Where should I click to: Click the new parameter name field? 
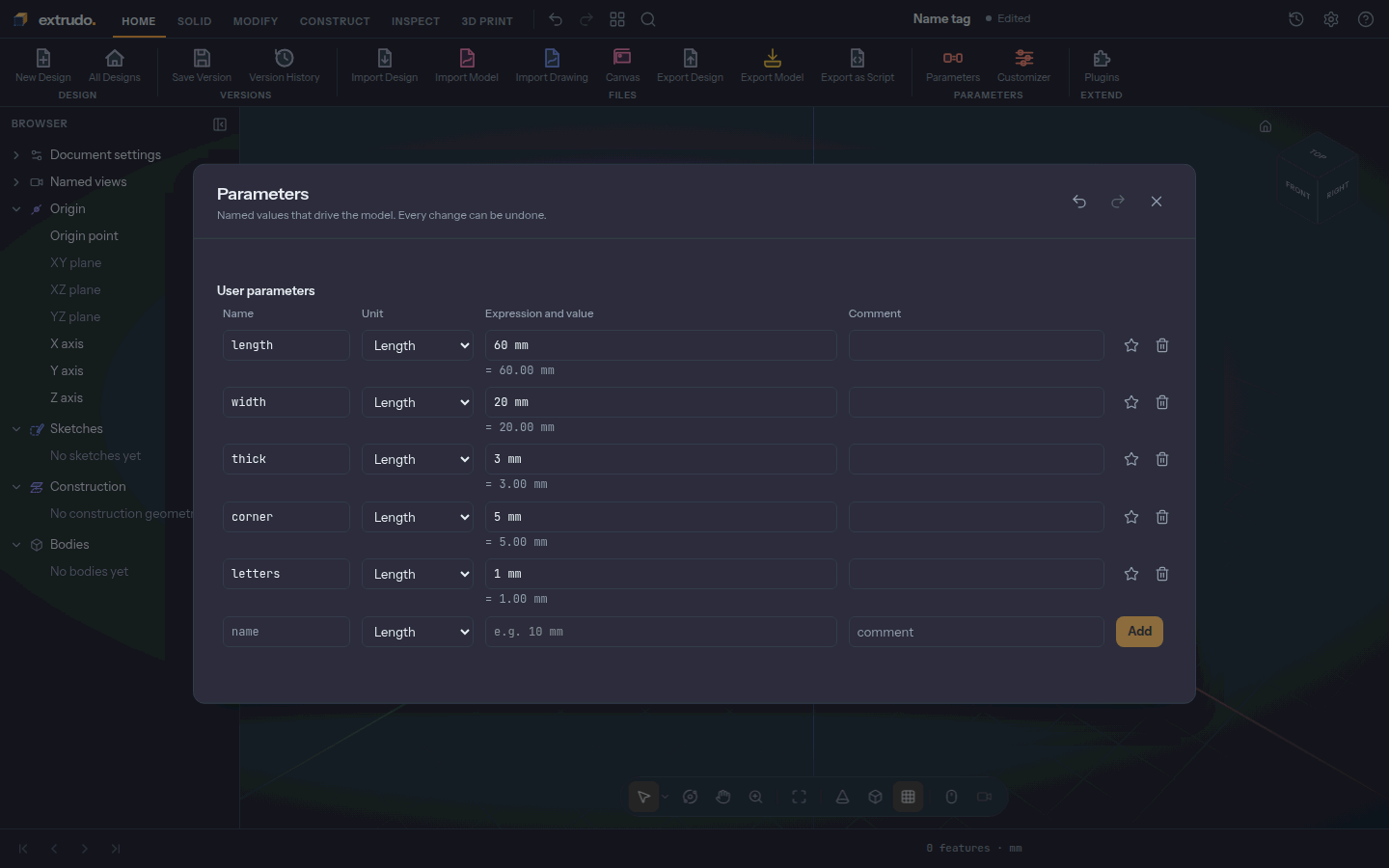tap(286, 632)
